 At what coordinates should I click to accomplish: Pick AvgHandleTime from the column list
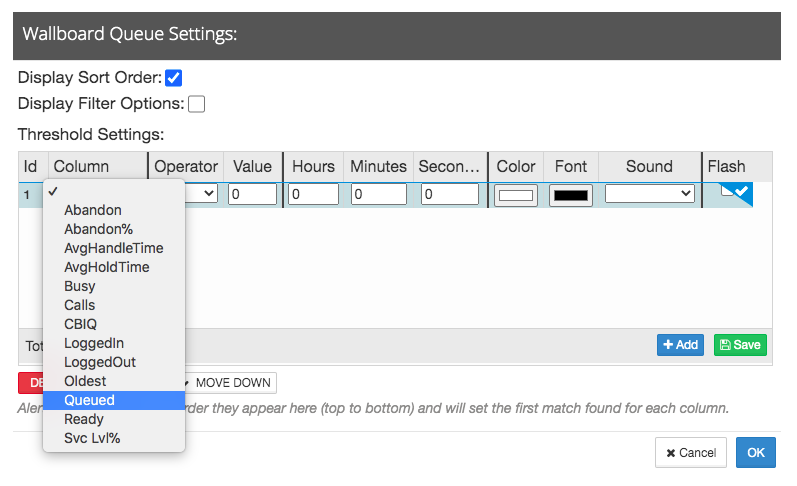114,248
